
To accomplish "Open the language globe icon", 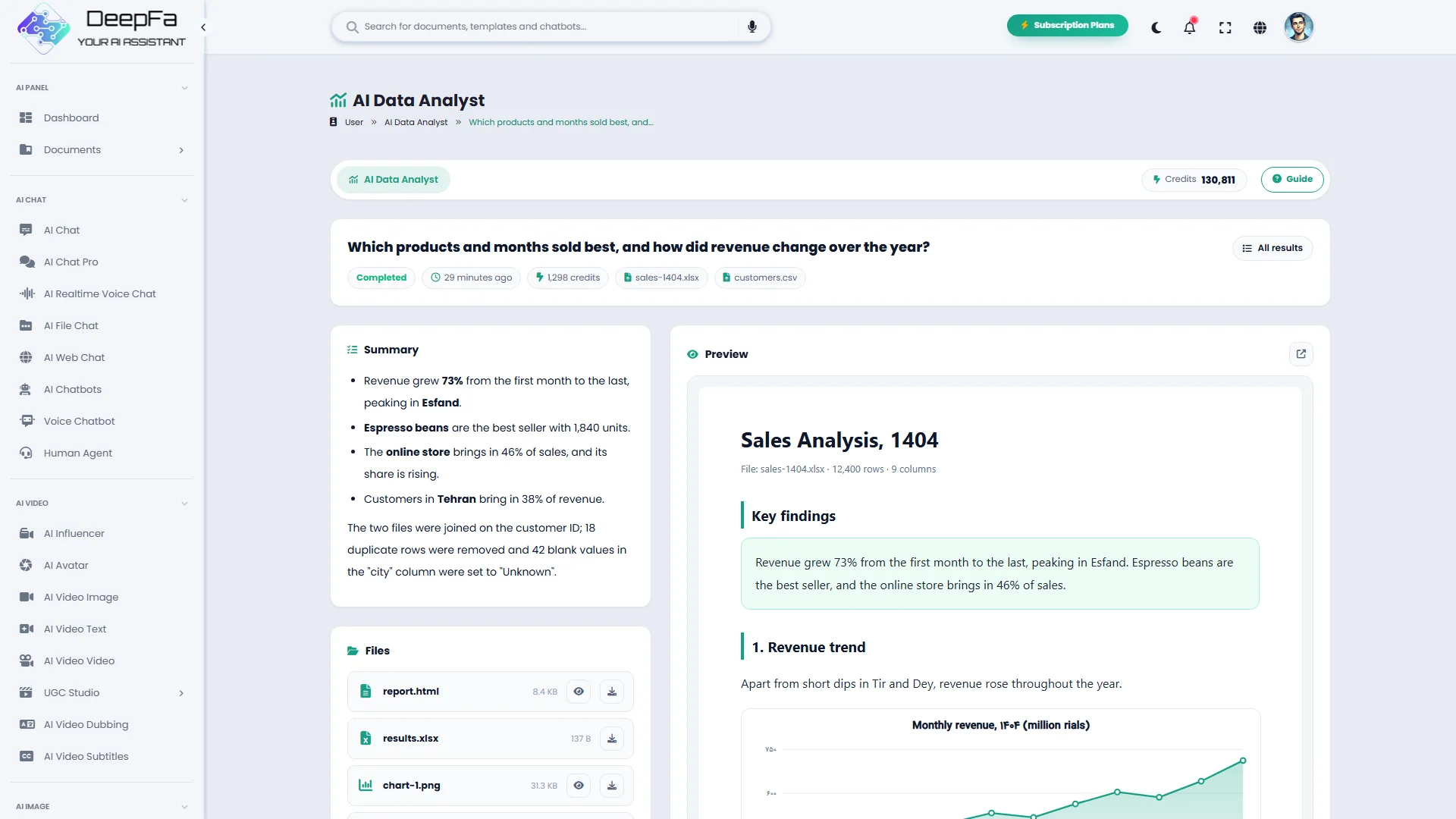I will click(1260, 28).
